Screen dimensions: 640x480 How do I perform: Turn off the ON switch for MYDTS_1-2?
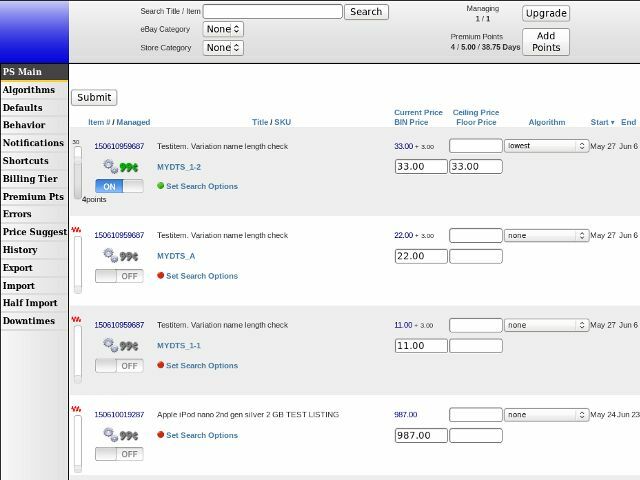119,186
